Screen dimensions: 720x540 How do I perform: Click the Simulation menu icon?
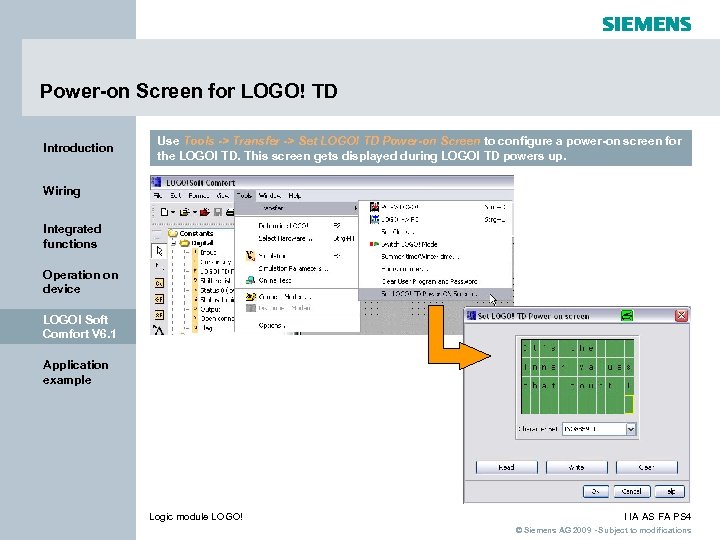pos(250,256)
